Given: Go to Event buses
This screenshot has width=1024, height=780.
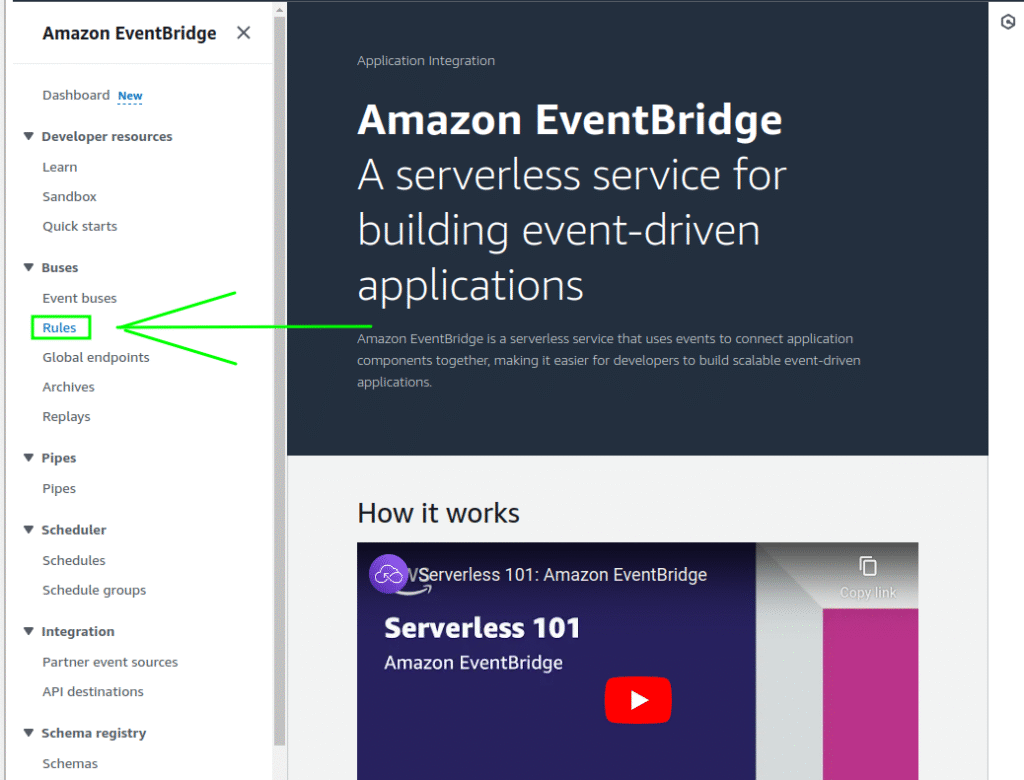Looking at the screenshot, I should click(79, 298).
